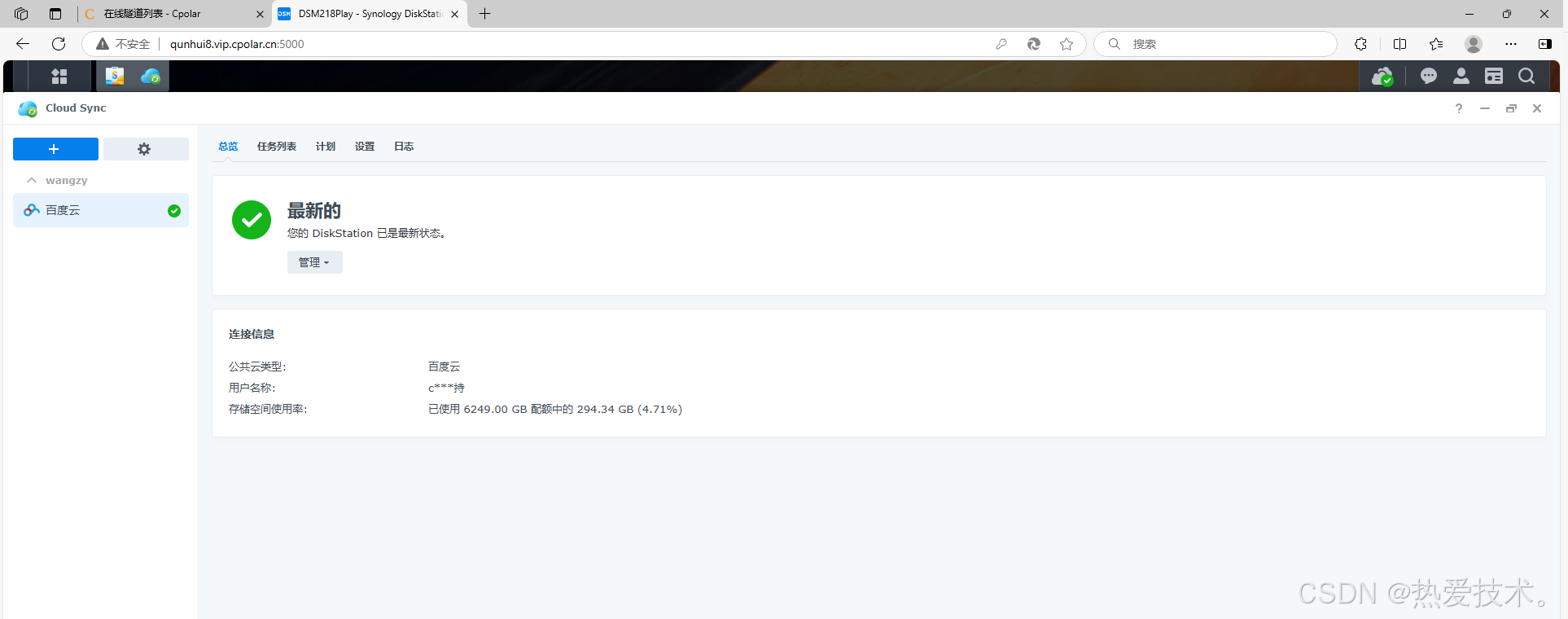Open browser settings and more menu

[1511, 44]
